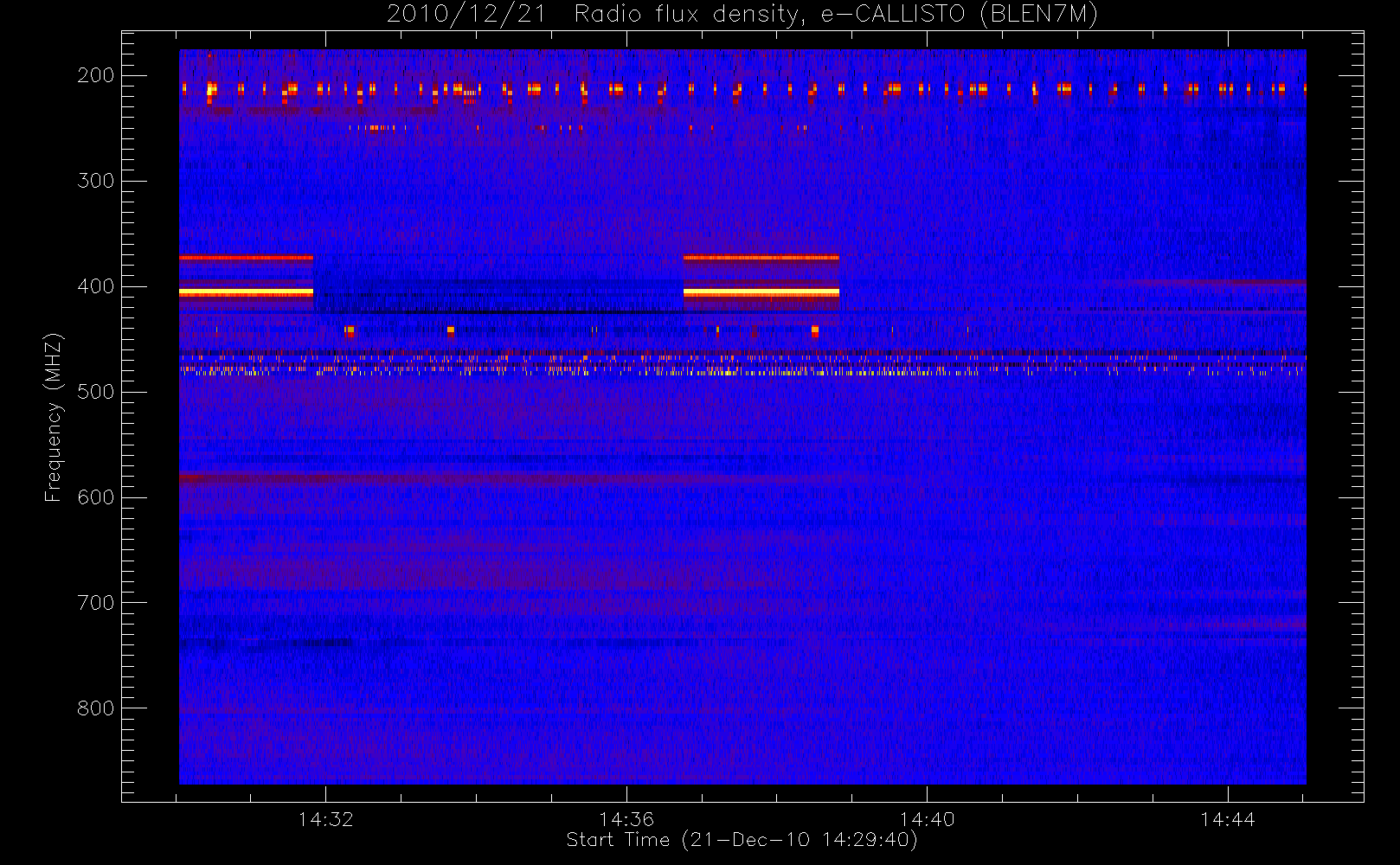Click the 14:36 time tick label
The width and height of the screenshot is (1400, 865).
[626, 819]
